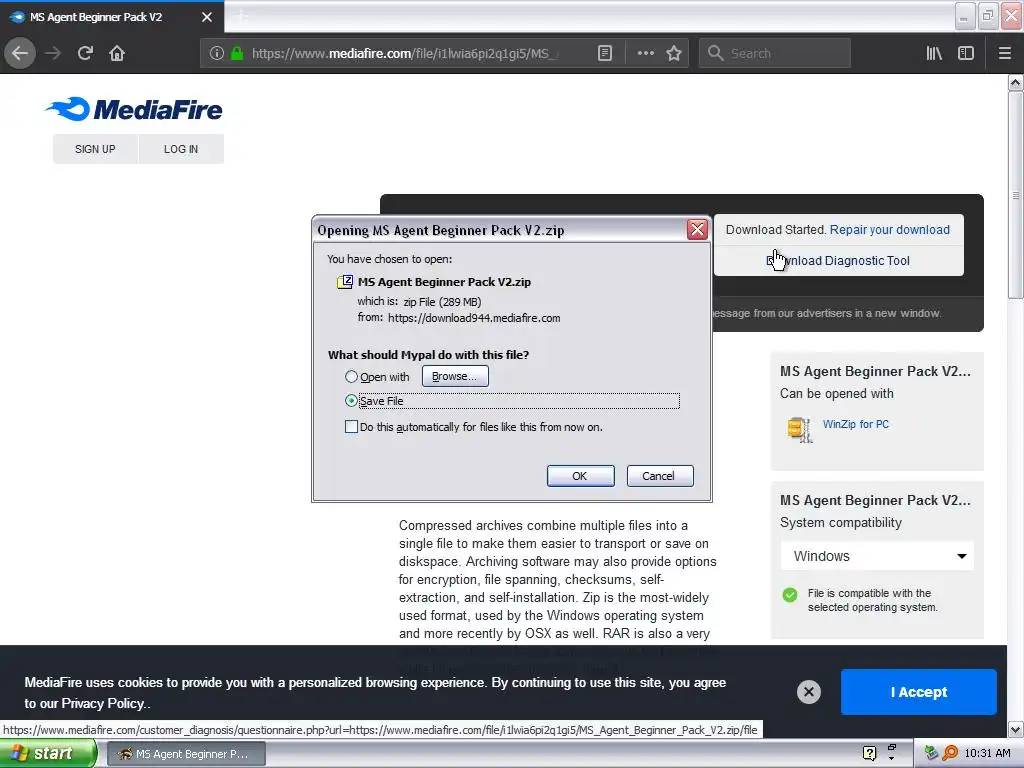Viewport: 1024px width, 768px height.
Task: Click the MediaFire logo
Action: [x=134, y=109]
